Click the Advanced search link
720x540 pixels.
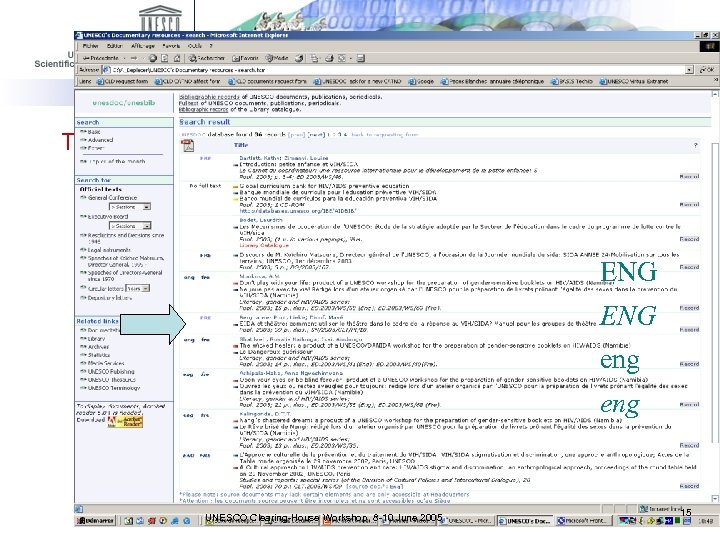pyautogui.click(x=100, y=140)
